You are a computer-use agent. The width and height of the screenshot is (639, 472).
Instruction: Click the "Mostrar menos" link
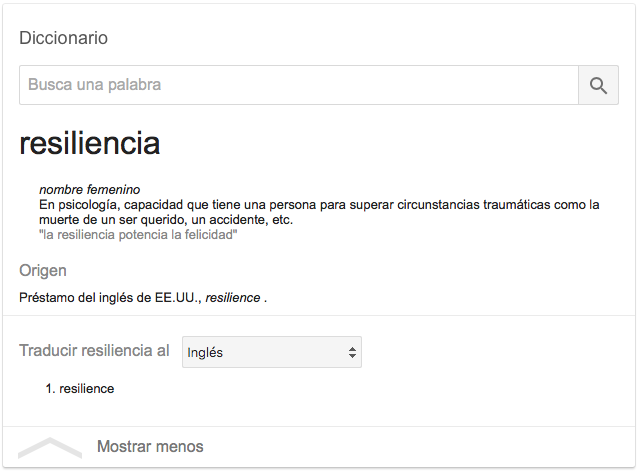pyautogui.click(x=150, y=447)
